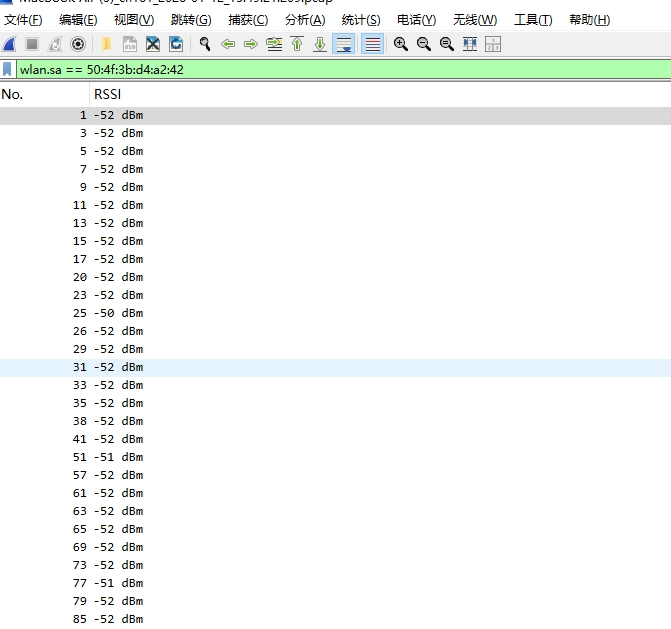Close this capture file icon
This screenshot has width=671, height=629.
point(153,44)
